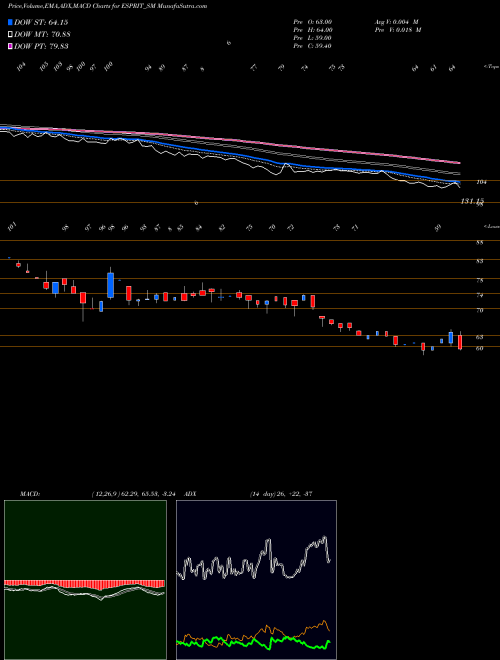Viewport: 500px width, 660px height.
Task: Click the '<-Lows' axis marker
Action: point(491,226)
